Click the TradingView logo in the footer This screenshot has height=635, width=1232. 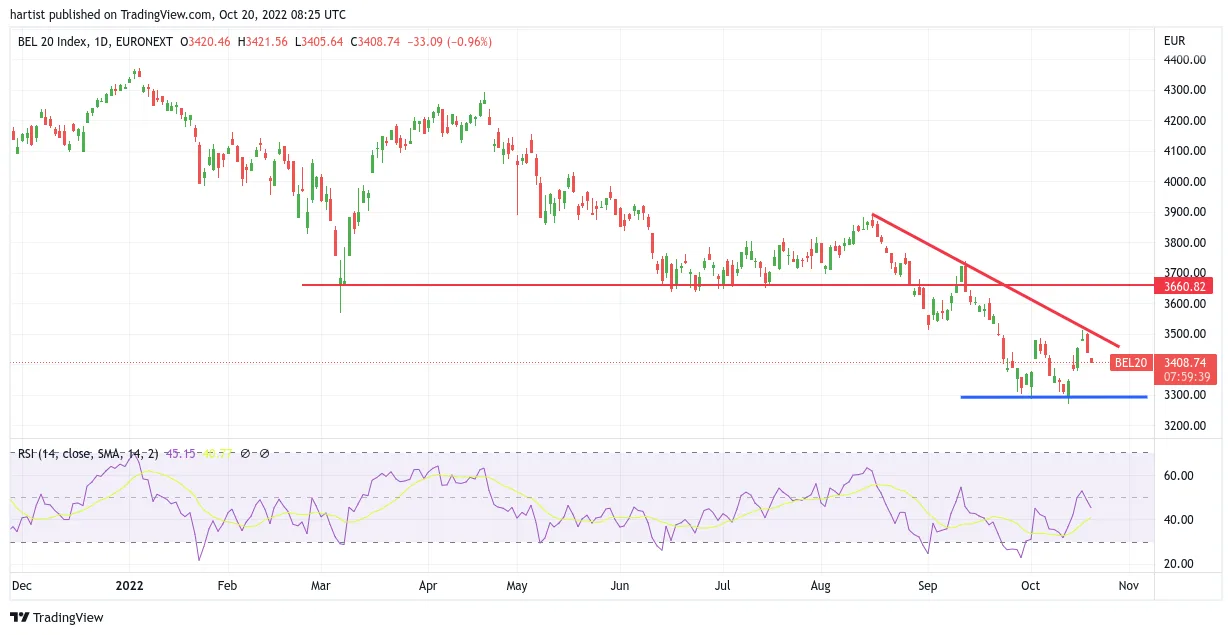[x=57, y=618]
